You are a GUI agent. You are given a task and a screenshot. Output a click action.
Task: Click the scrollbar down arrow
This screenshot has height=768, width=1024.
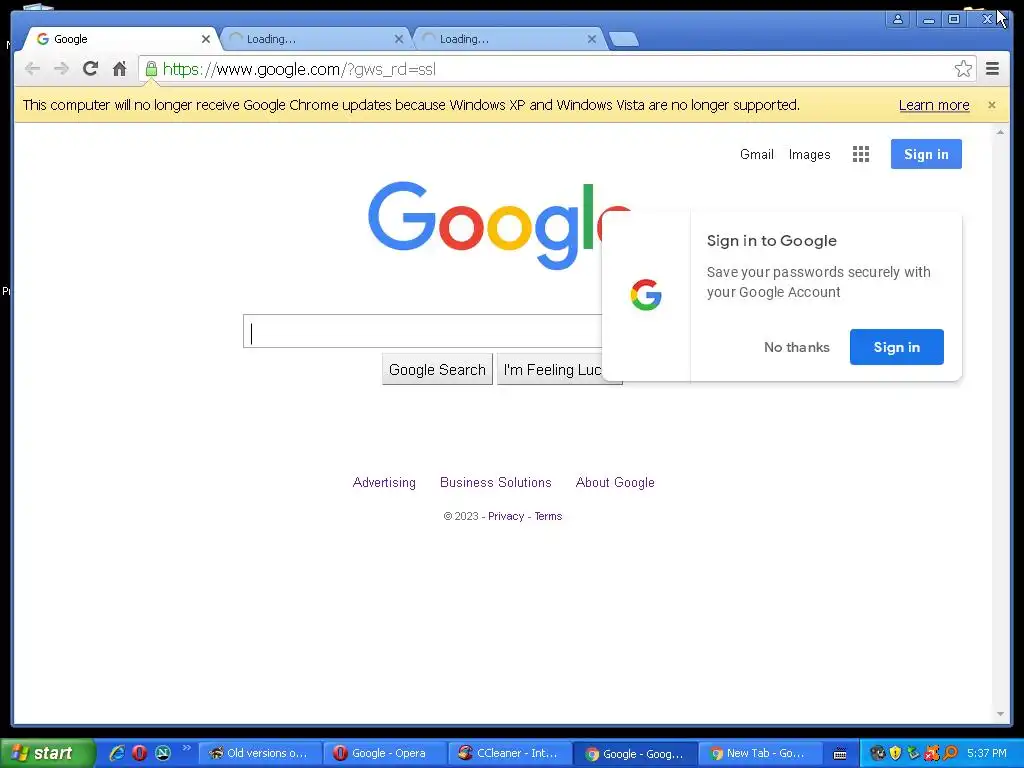pyautogui.click(x=1000, y=714)
